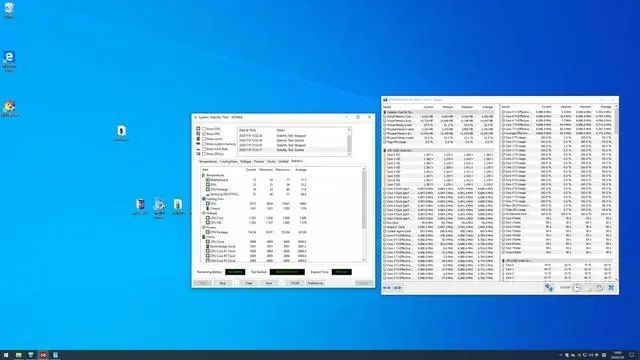Toggle Stress GPU(s) checkbox
Viewport: 640px width, 360px height.
click(x=204, y=154)
